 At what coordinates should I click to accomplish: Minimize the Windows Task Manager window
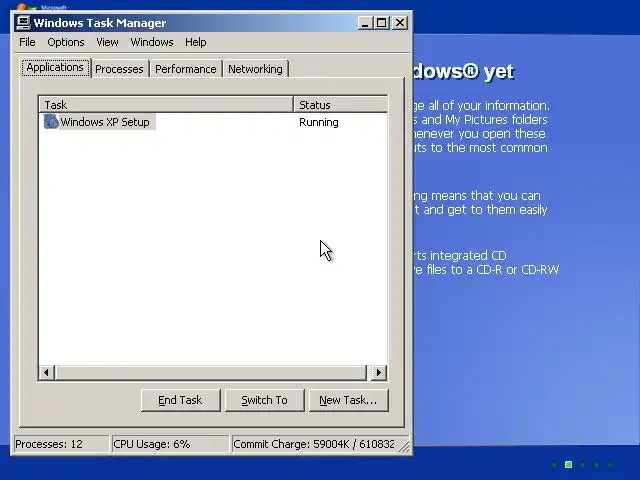(365, 23)
